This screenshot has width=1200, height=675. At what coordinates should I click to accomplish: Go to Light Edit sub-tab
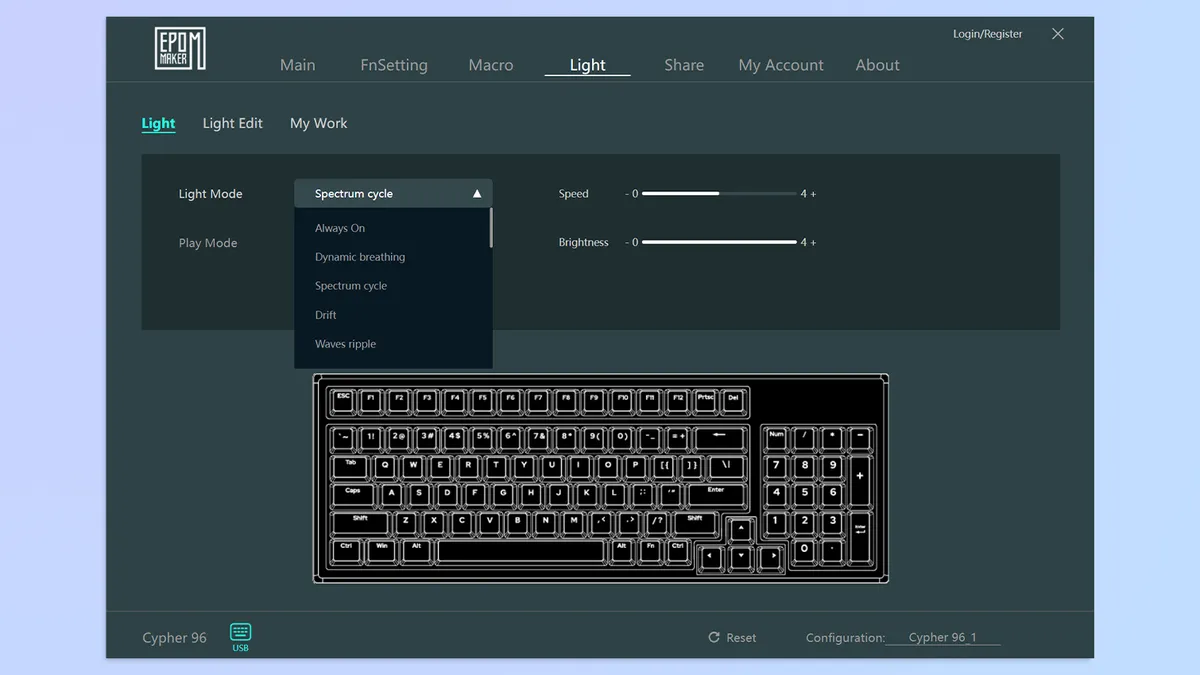[232, 123]
